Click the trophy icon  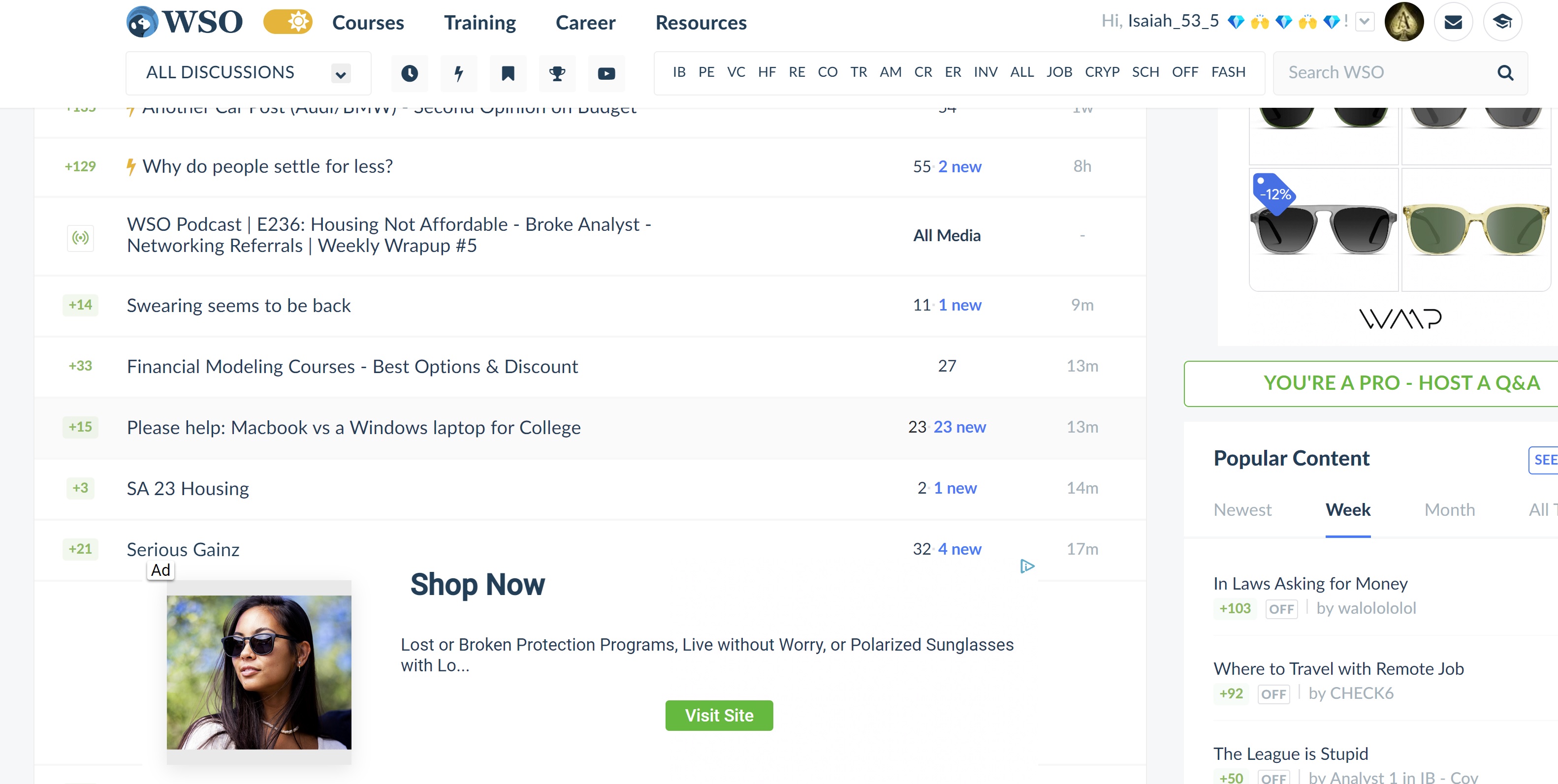point(557,73)
